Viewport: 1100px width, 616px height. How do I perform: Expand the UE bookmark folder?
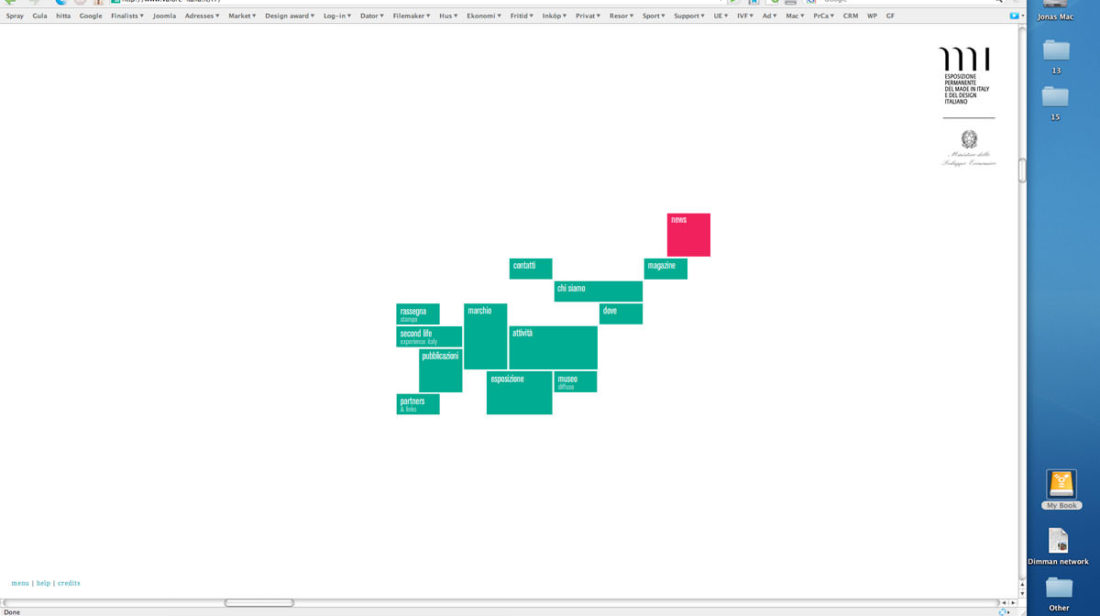point(721,15)
